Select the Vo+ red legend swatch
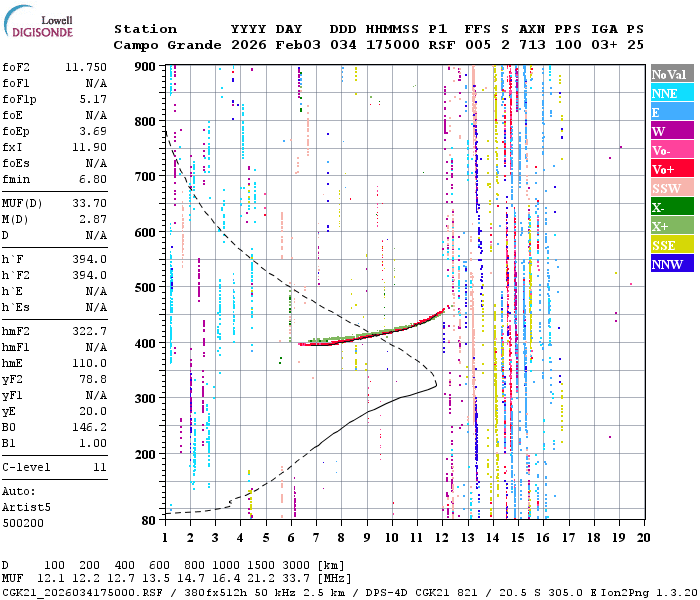 tap(670, 169)
